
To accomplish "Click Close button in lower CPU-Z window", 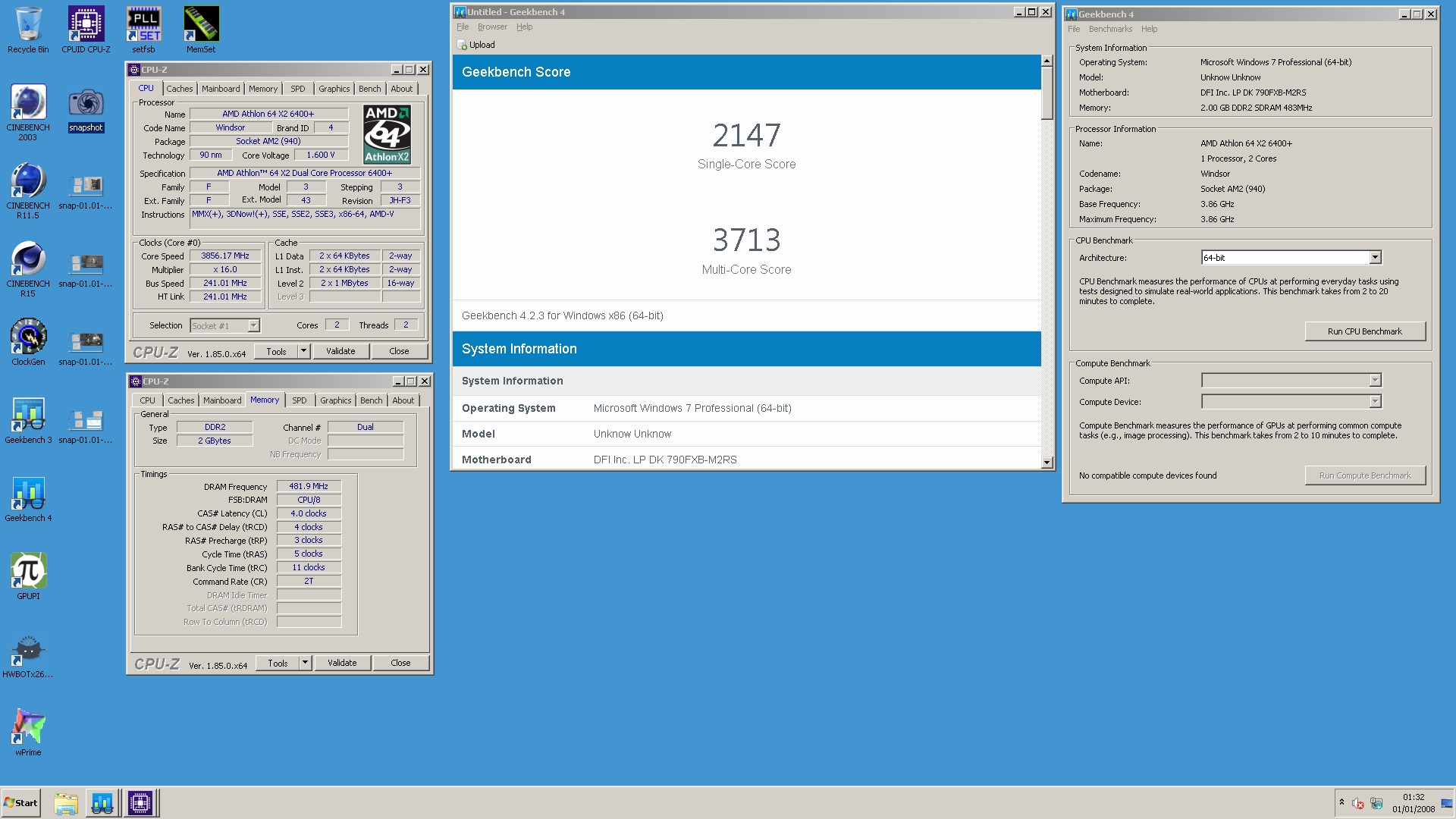I will pyautogui.click(x=400, y=663).
